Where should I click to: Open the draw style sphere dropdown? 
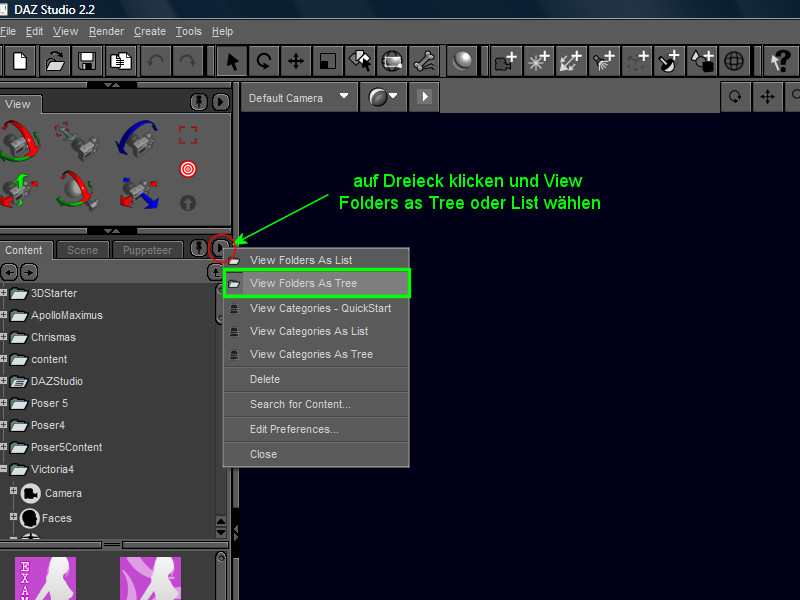click(x=383, y=97)
